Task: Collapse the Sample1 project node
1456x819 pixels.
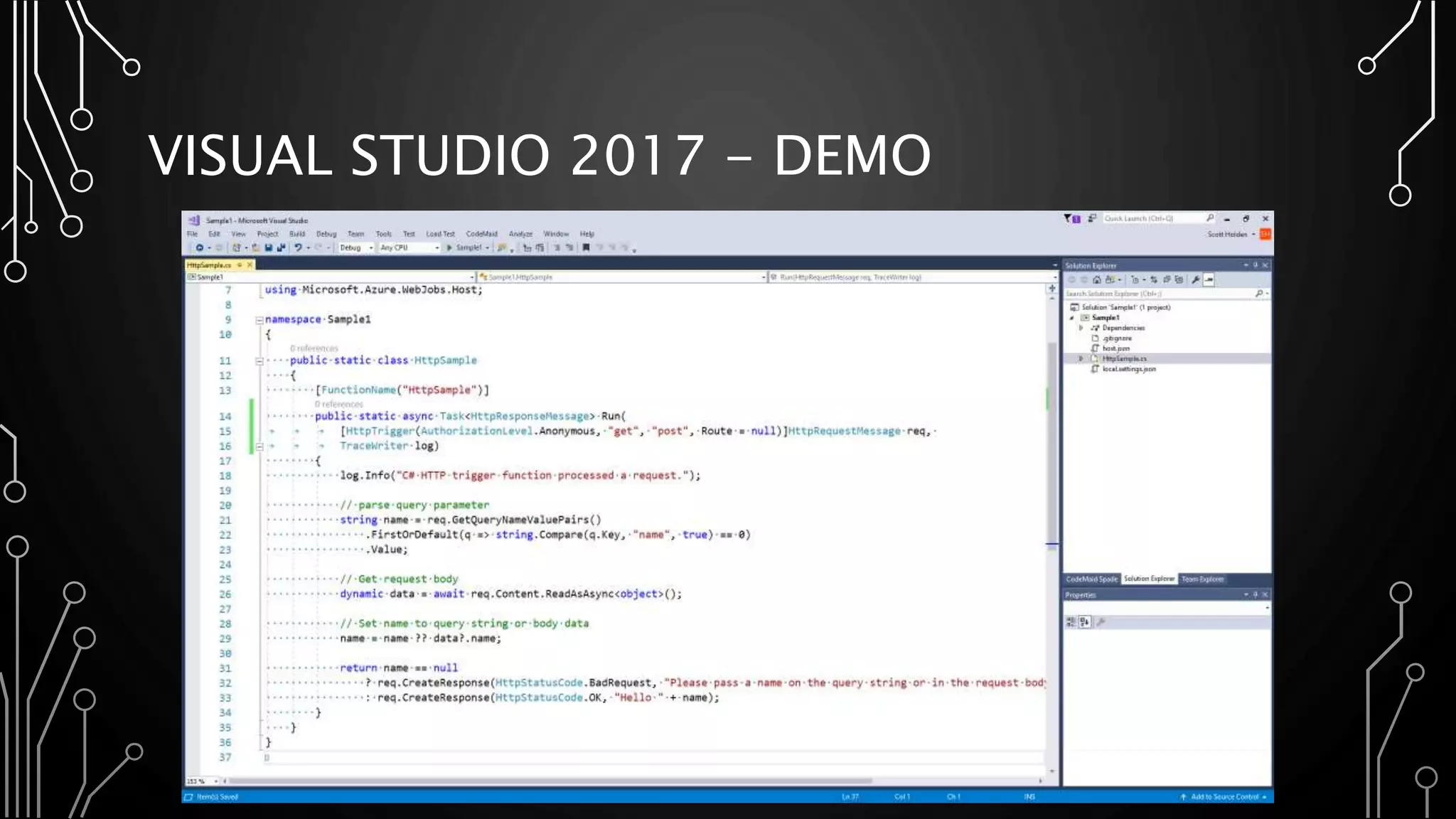Action: click(x=1072, y=318)
